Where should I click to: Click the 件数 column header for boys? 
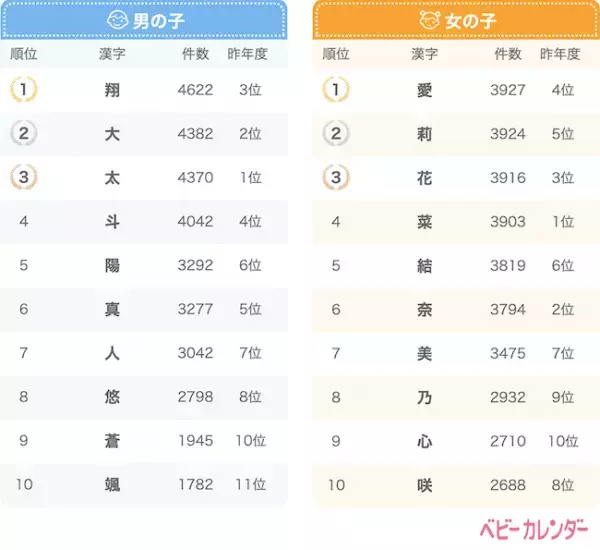pos(195,54)
